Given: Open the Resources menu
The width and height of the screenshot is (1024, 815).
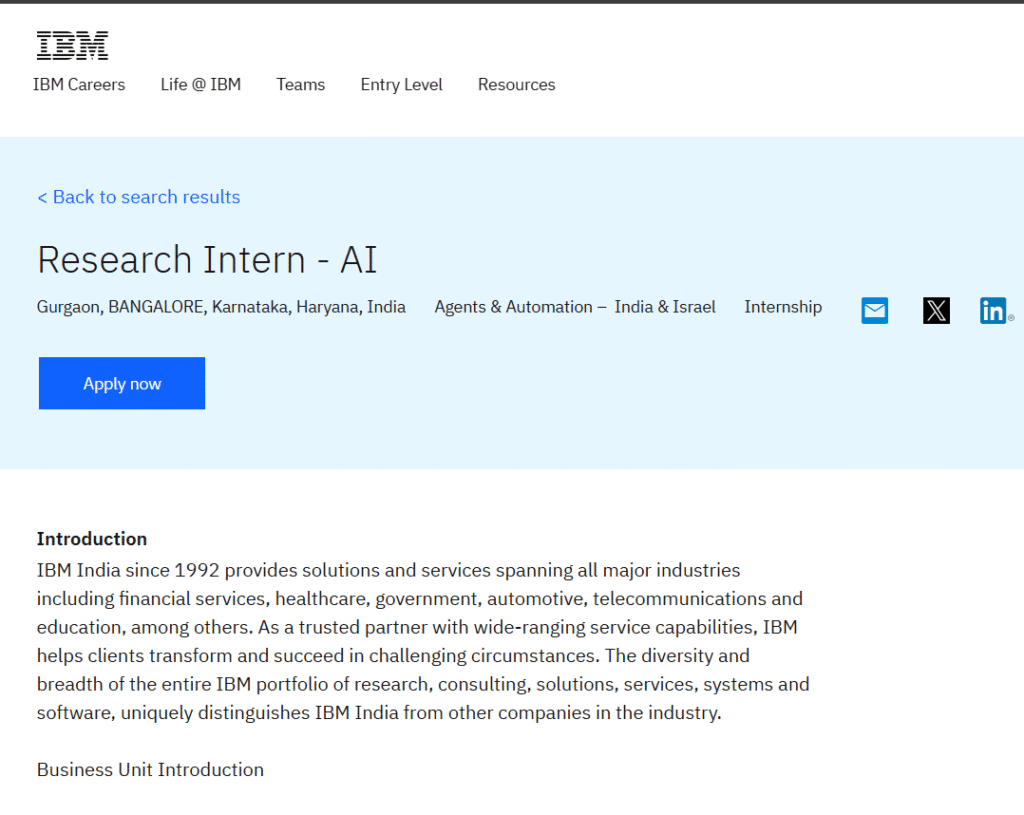Looking at the screenshot, I should pyautogui.click(x=516, y=85).
